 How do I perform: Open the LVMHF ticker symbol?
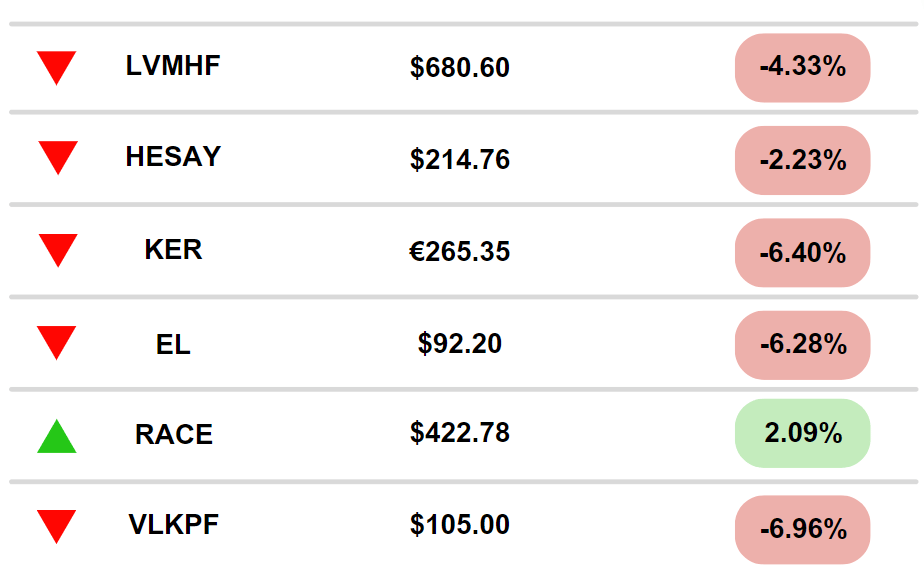[173, 66]
